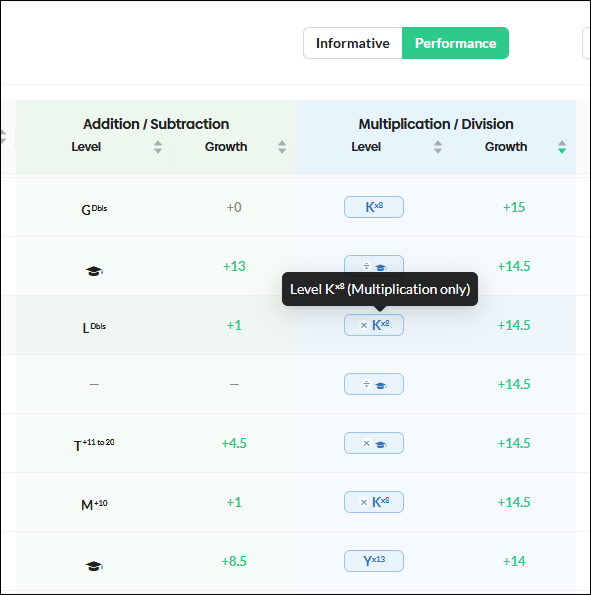Viewport: 591px width, 595px height.
Task: Sort by Multiplication / Division Growth
Action: pos(562,147)
